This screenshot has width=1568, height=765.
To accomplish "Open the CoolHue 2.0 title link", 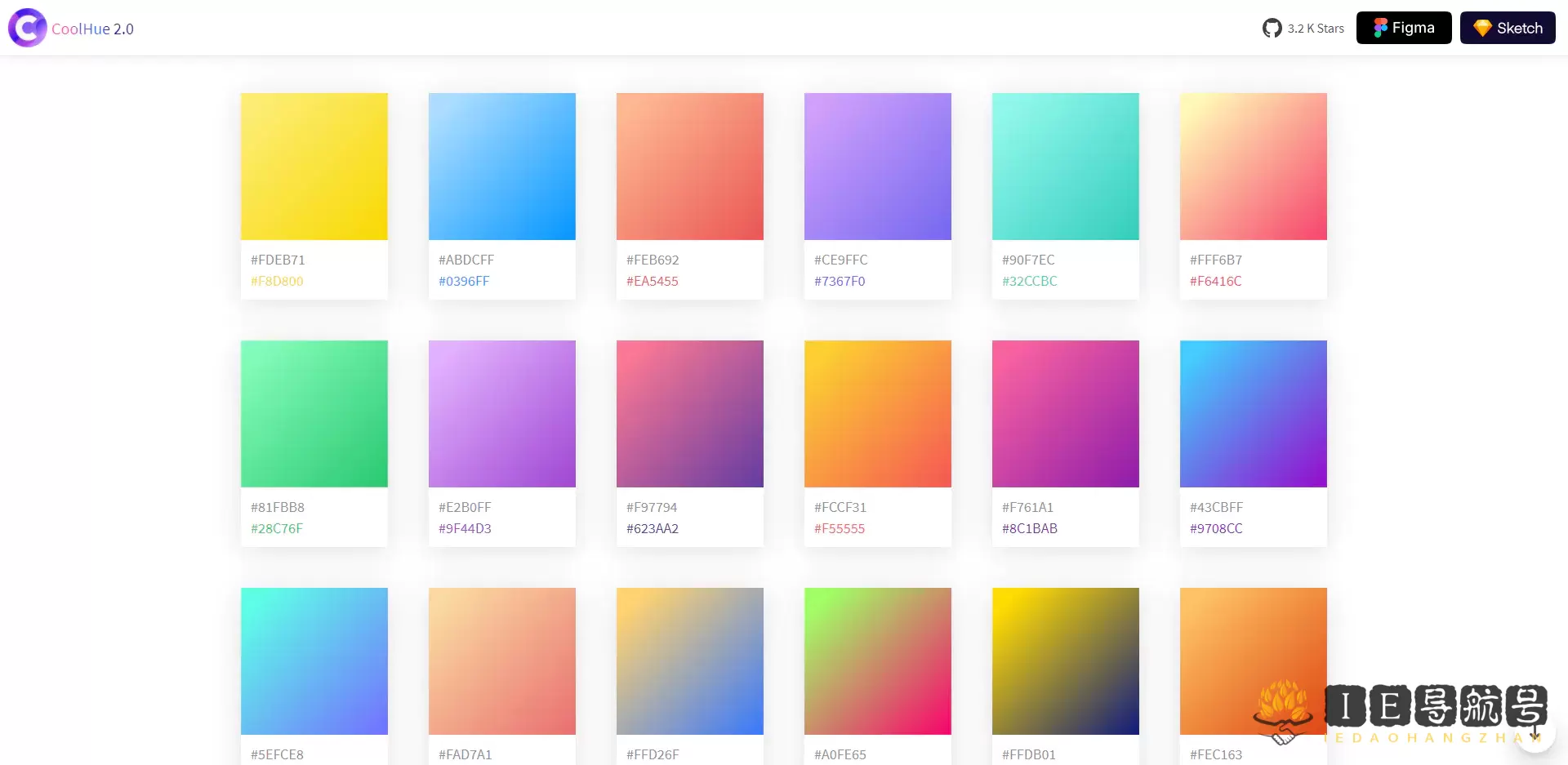I will point(92,28).
